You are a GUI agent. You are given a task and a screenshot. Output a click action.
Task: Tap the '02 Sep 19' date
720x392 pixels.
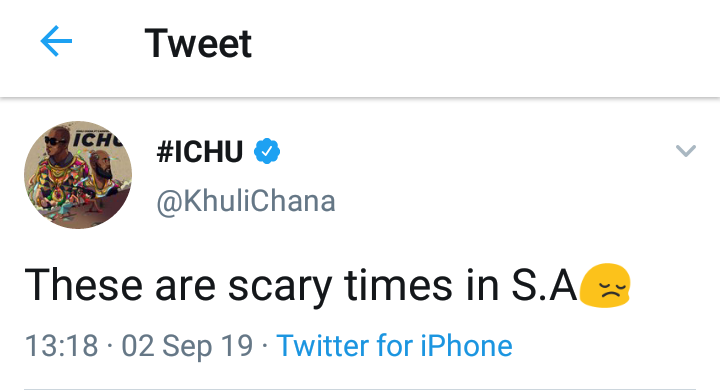click(187, 345)
